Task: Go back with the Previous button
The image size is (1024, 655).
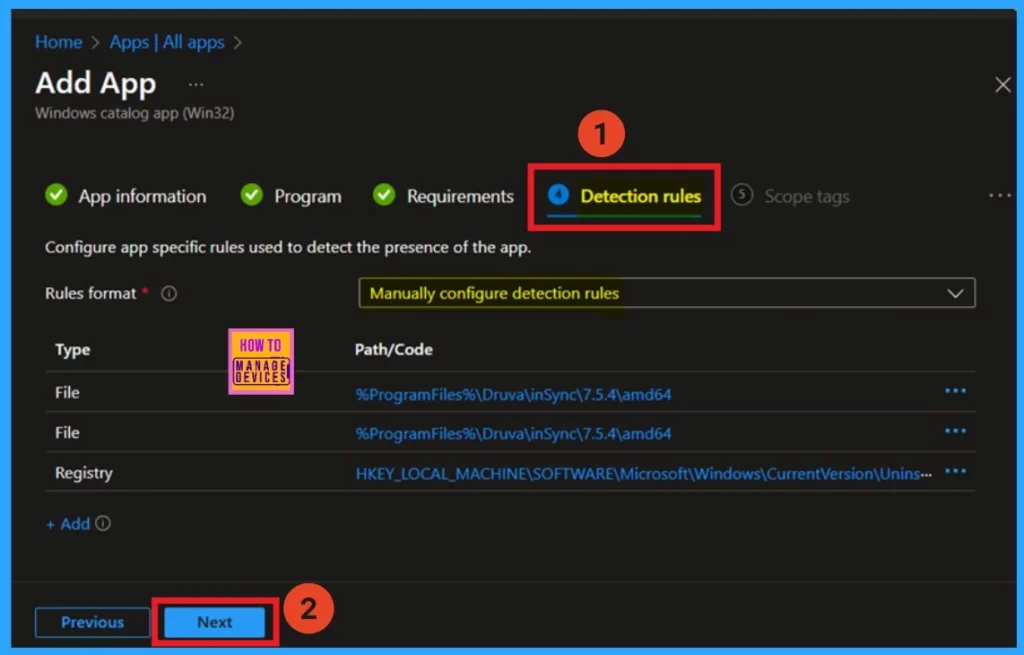Action: pyautogui.click(x=93, y=622)
